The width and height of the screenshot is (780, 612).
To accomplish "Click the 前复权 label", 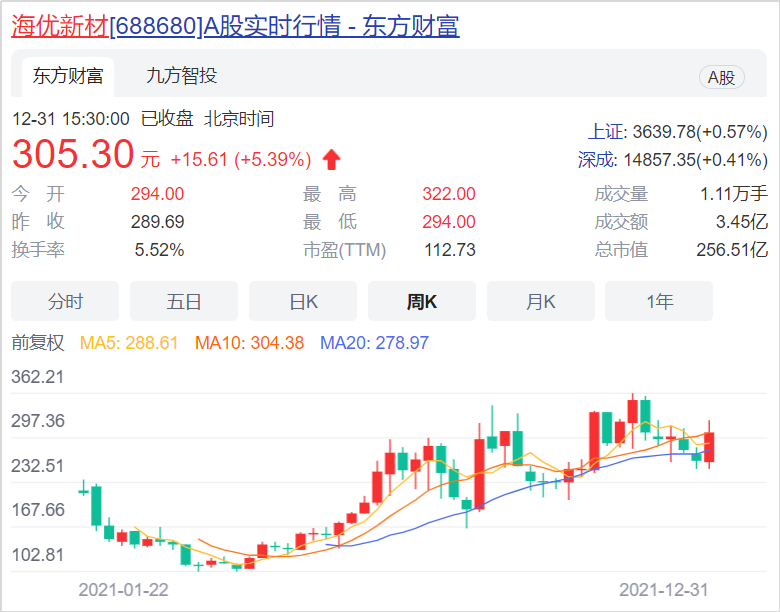I will point(38,342).
